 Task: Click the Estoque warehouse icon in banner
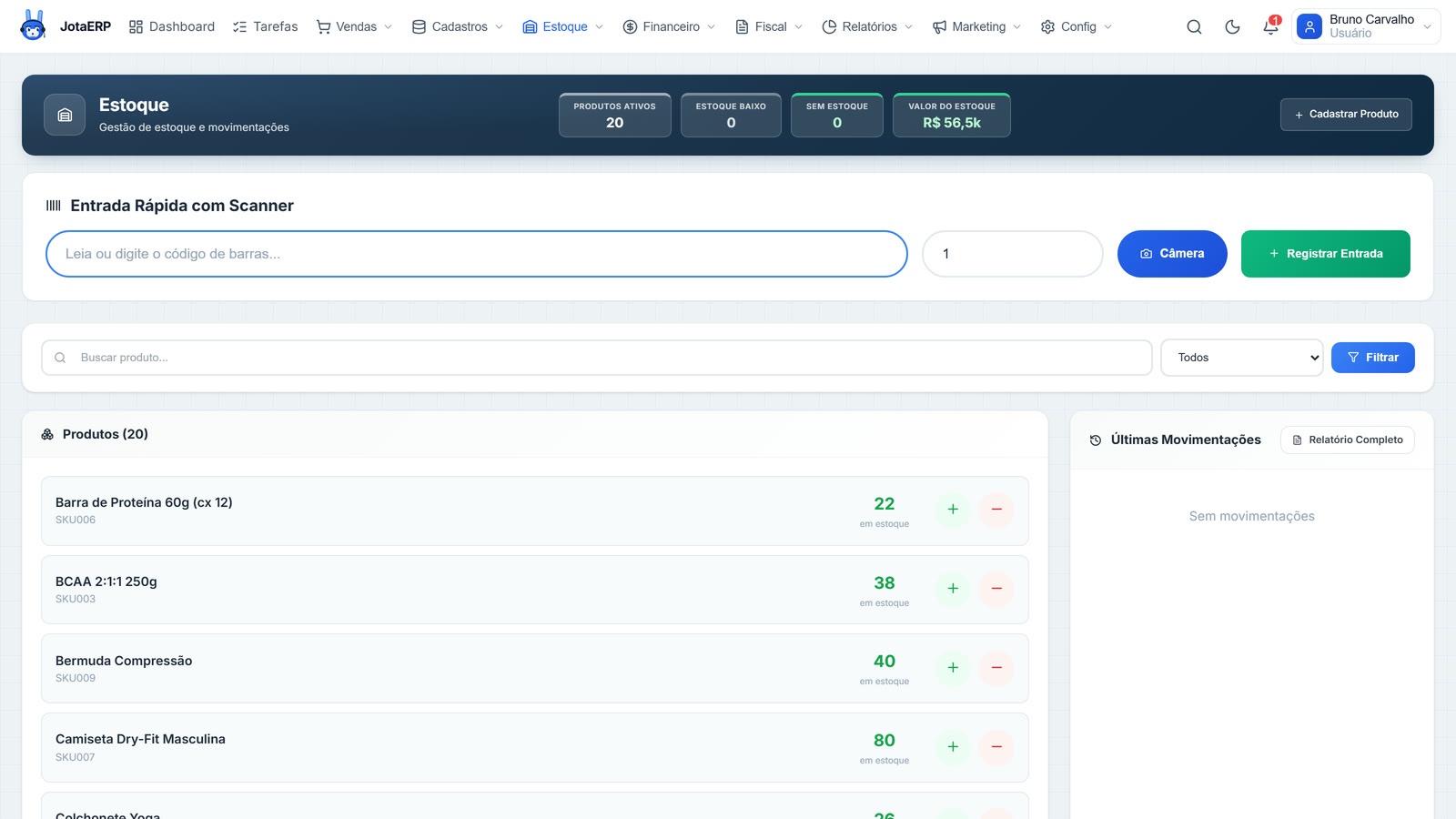point(65,115)
